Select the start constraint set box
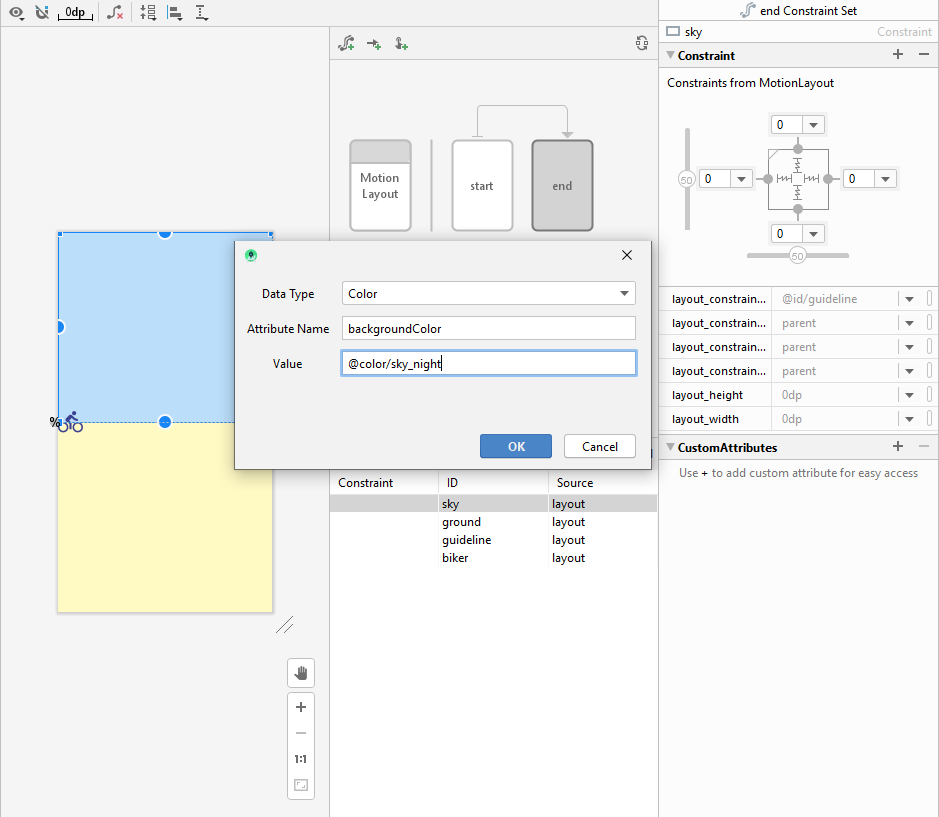 (x=482, y=186)
